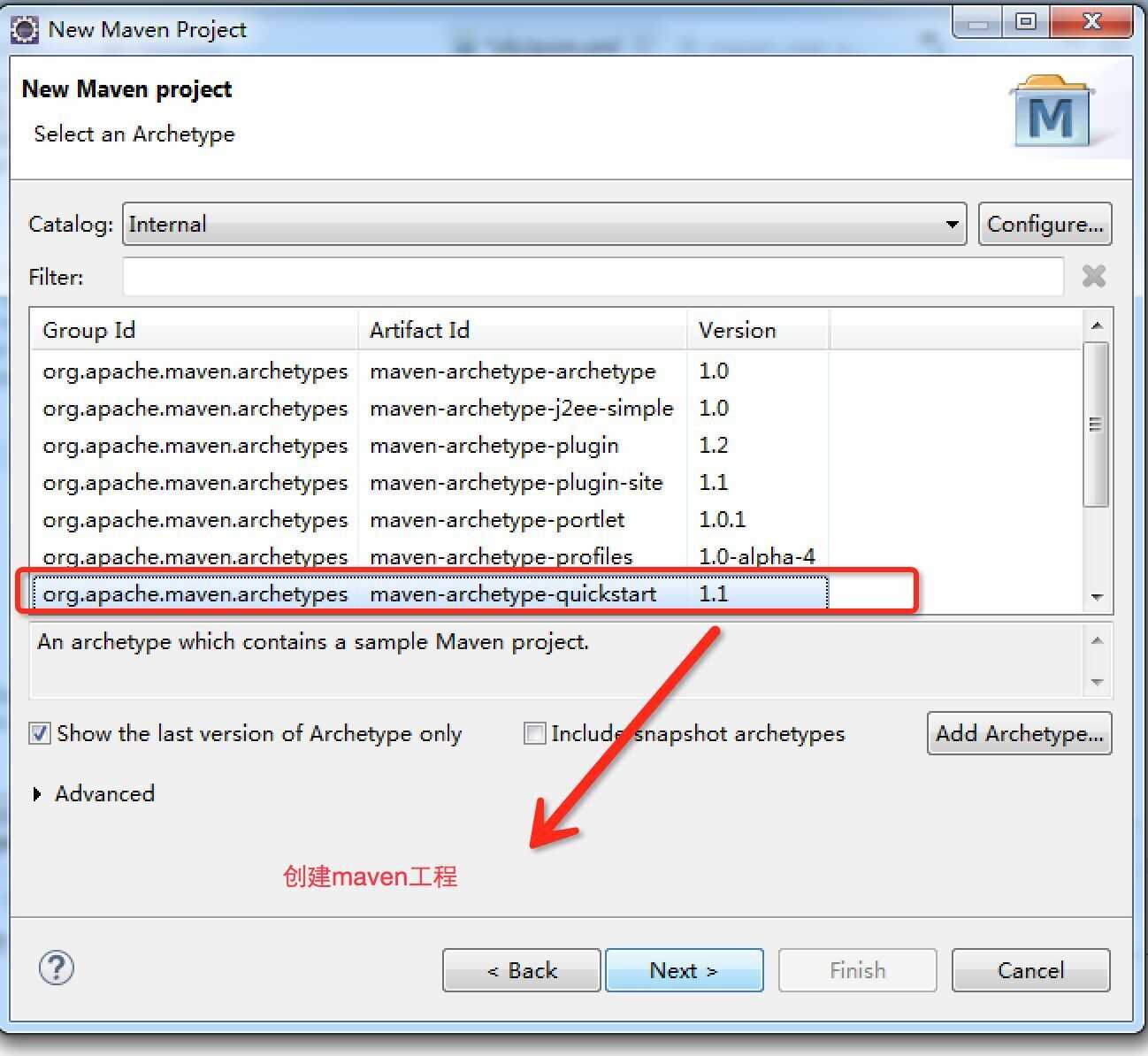1148x1056 pixels.
Task: Select the maven-archetype-portlet row
Action: (430, 519)
